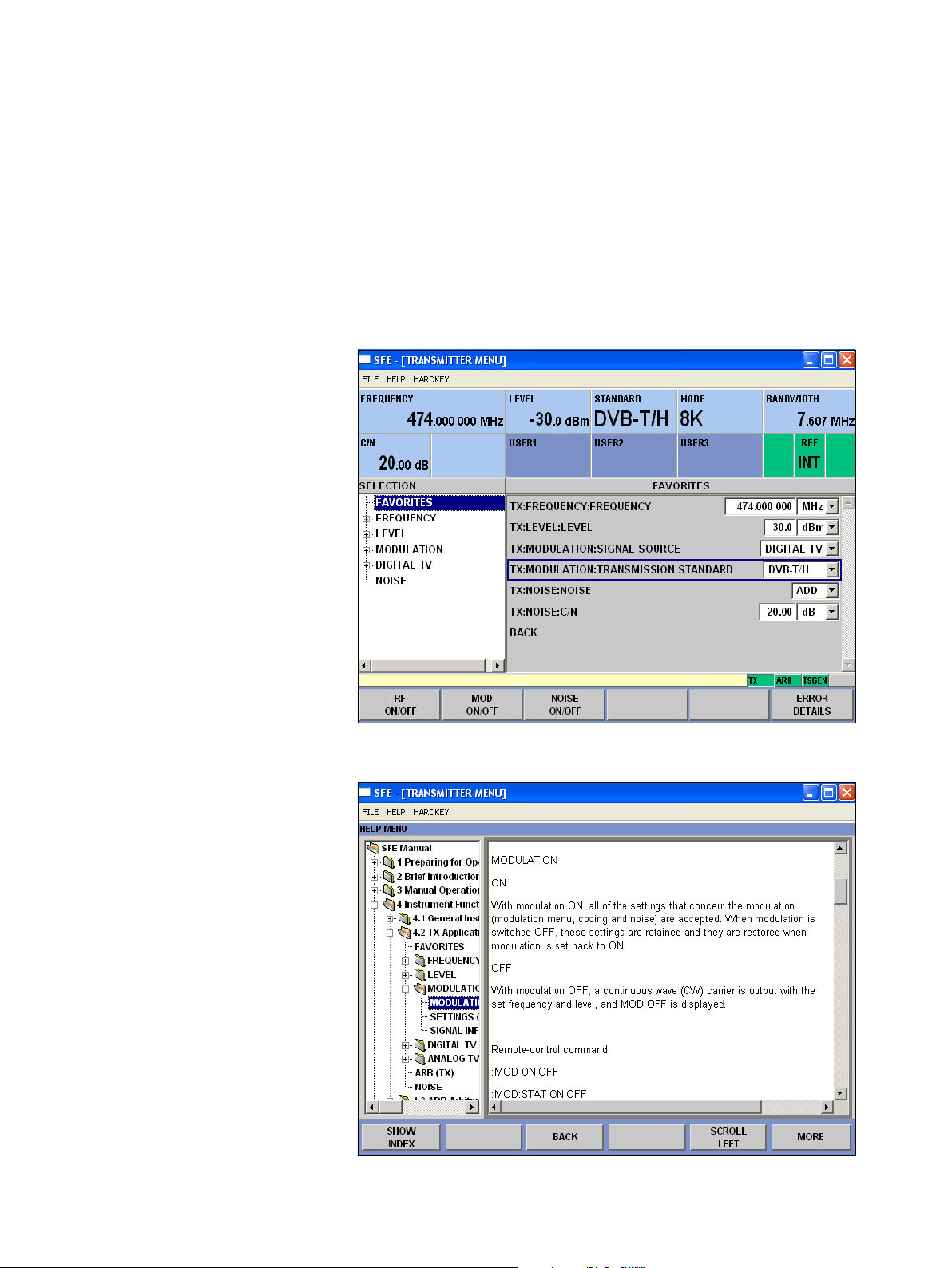
Task: Click the LEVEL folder icon in help tree
Action: 419,975
